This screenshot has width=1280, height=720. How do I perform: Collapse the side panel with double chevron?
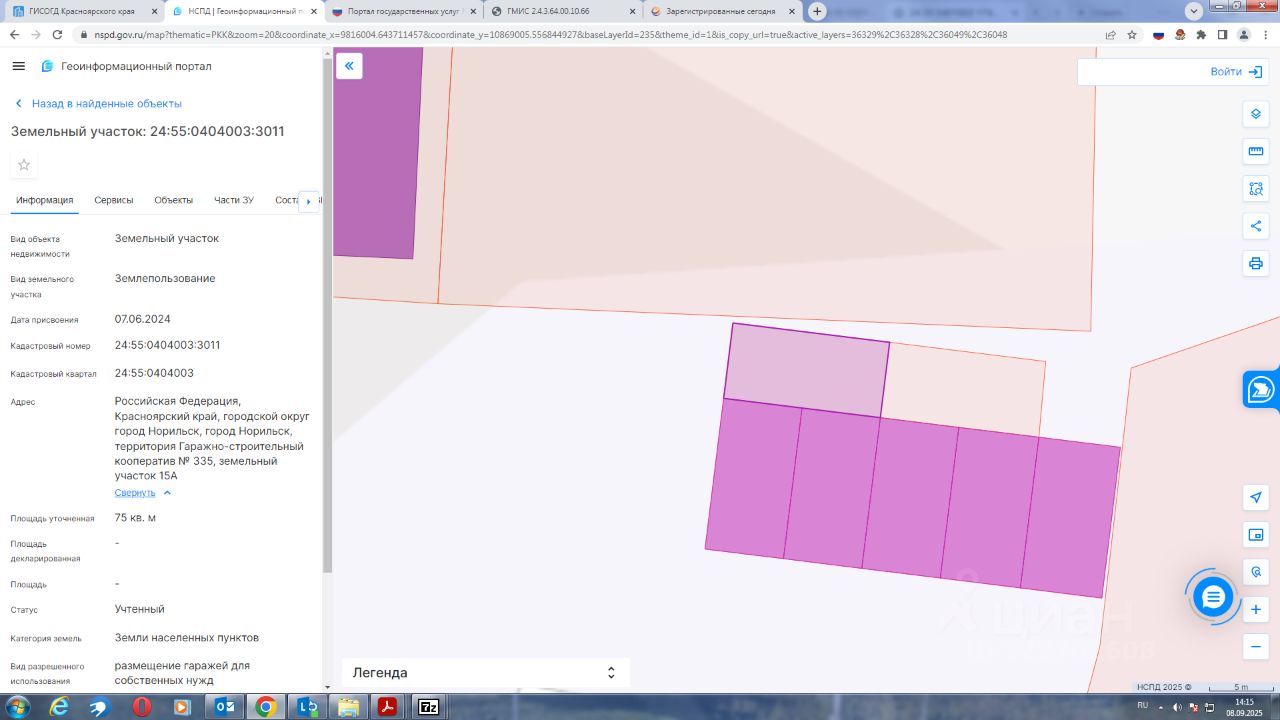pos(349,66)
